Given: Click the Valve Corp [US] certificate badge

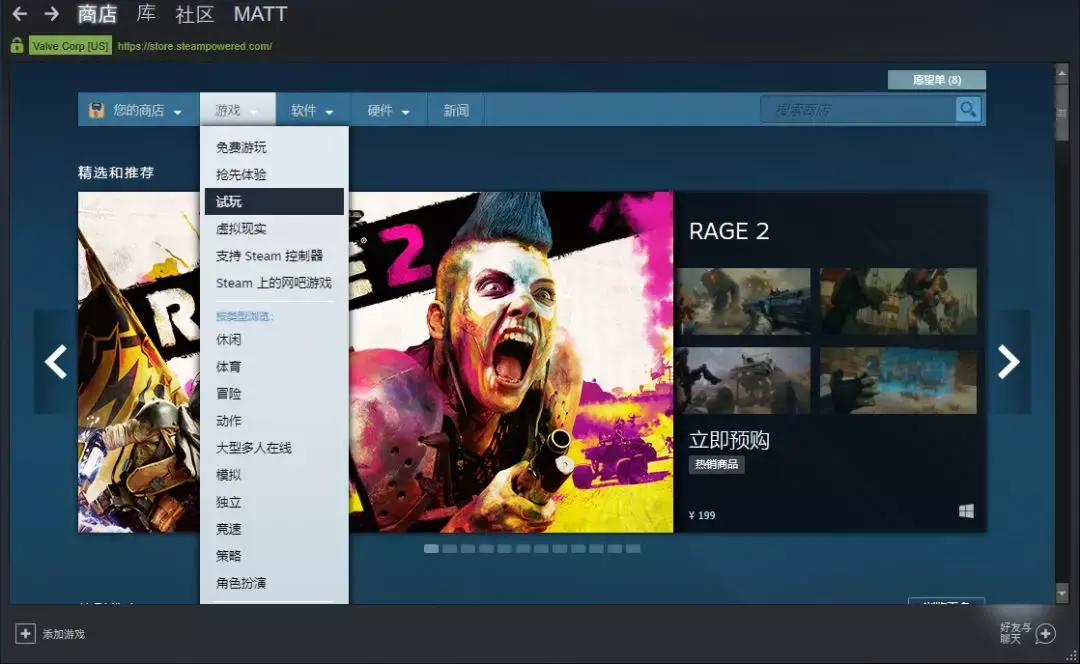Looking at the screenshot, I should (70, 46).
